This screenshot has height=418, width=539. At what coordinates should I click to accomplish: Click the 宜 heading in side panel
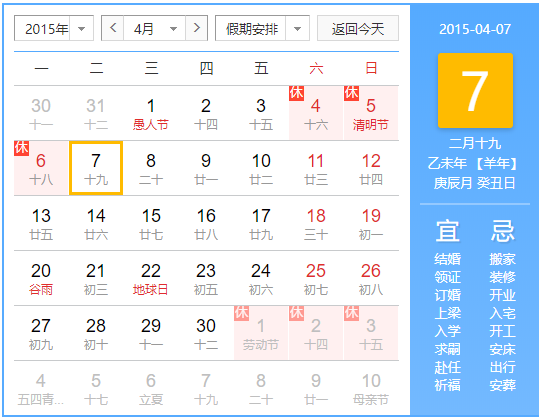coord(447,231)
